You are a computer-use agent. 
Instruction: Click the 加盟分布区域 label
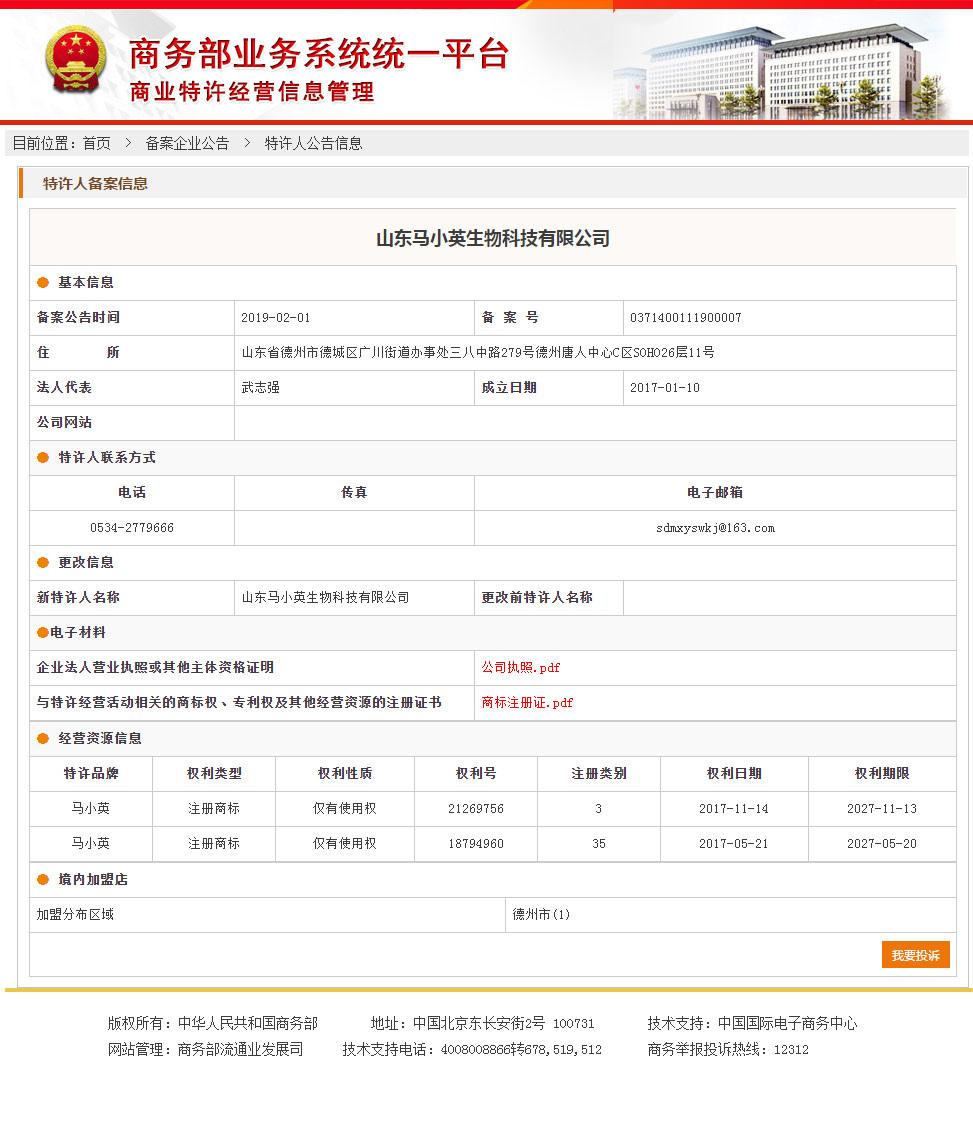(x=76, y=914)
